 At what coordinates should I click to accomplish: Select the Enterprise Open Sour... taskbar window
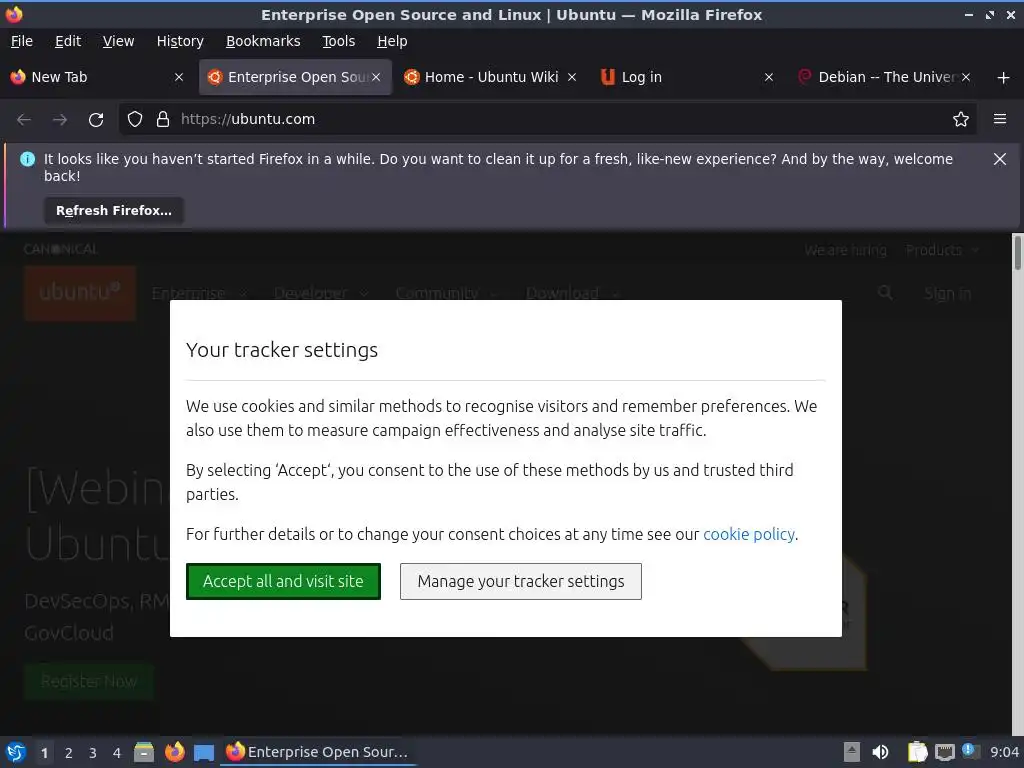(x=318, y=752)
